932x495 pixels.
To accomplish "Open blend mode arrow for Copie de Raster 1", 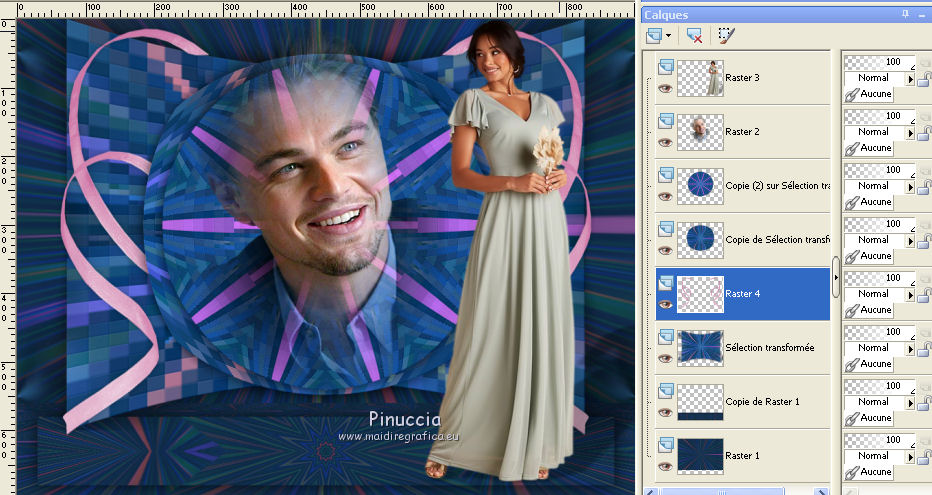I will point(910,403).
